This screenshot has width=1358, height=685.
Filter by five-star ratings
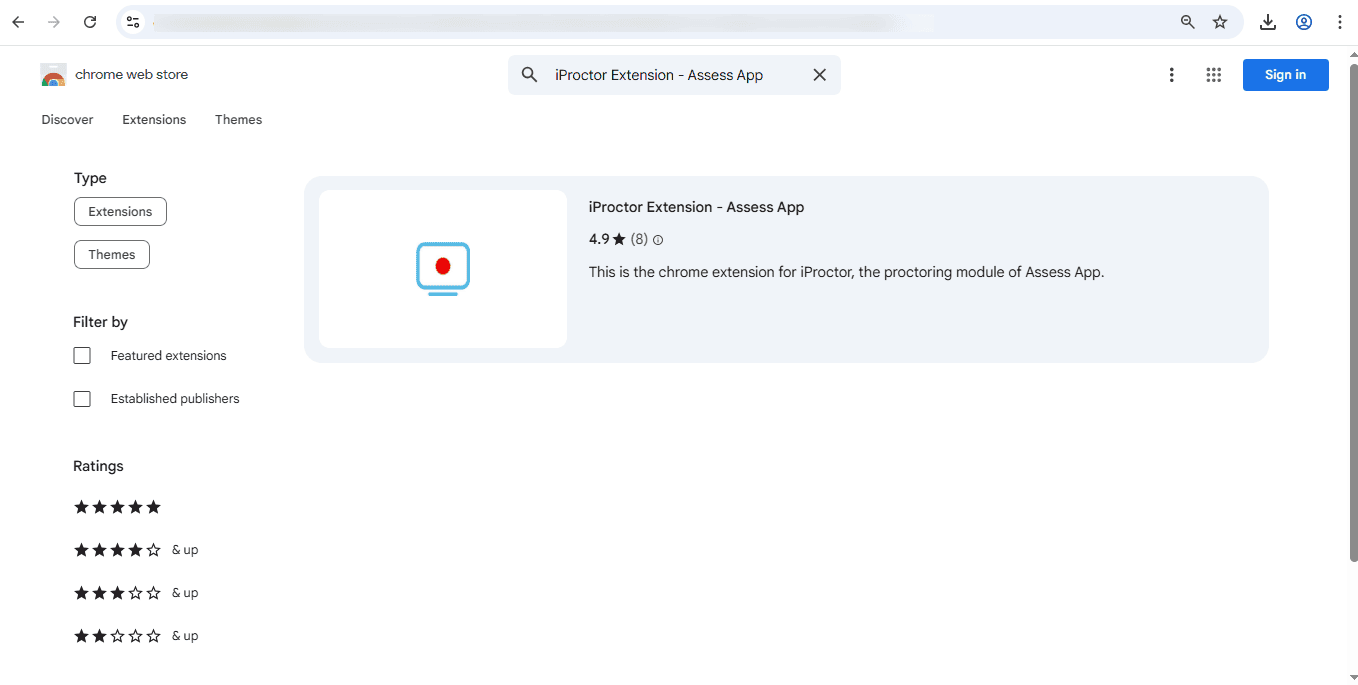point(117,507)
